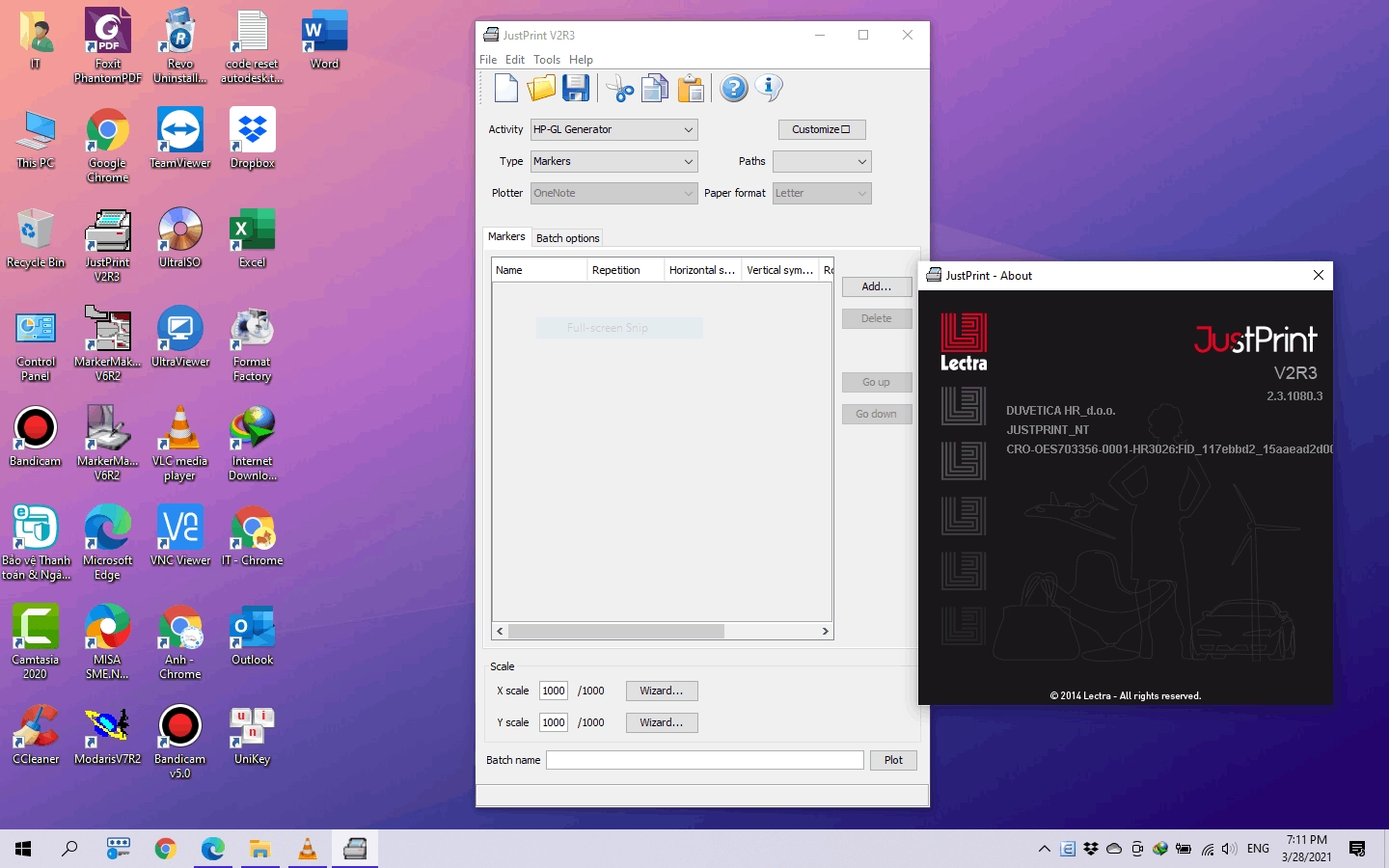Select the Dropbox desktop icon

pyautogui.click(x=253, y=138)
